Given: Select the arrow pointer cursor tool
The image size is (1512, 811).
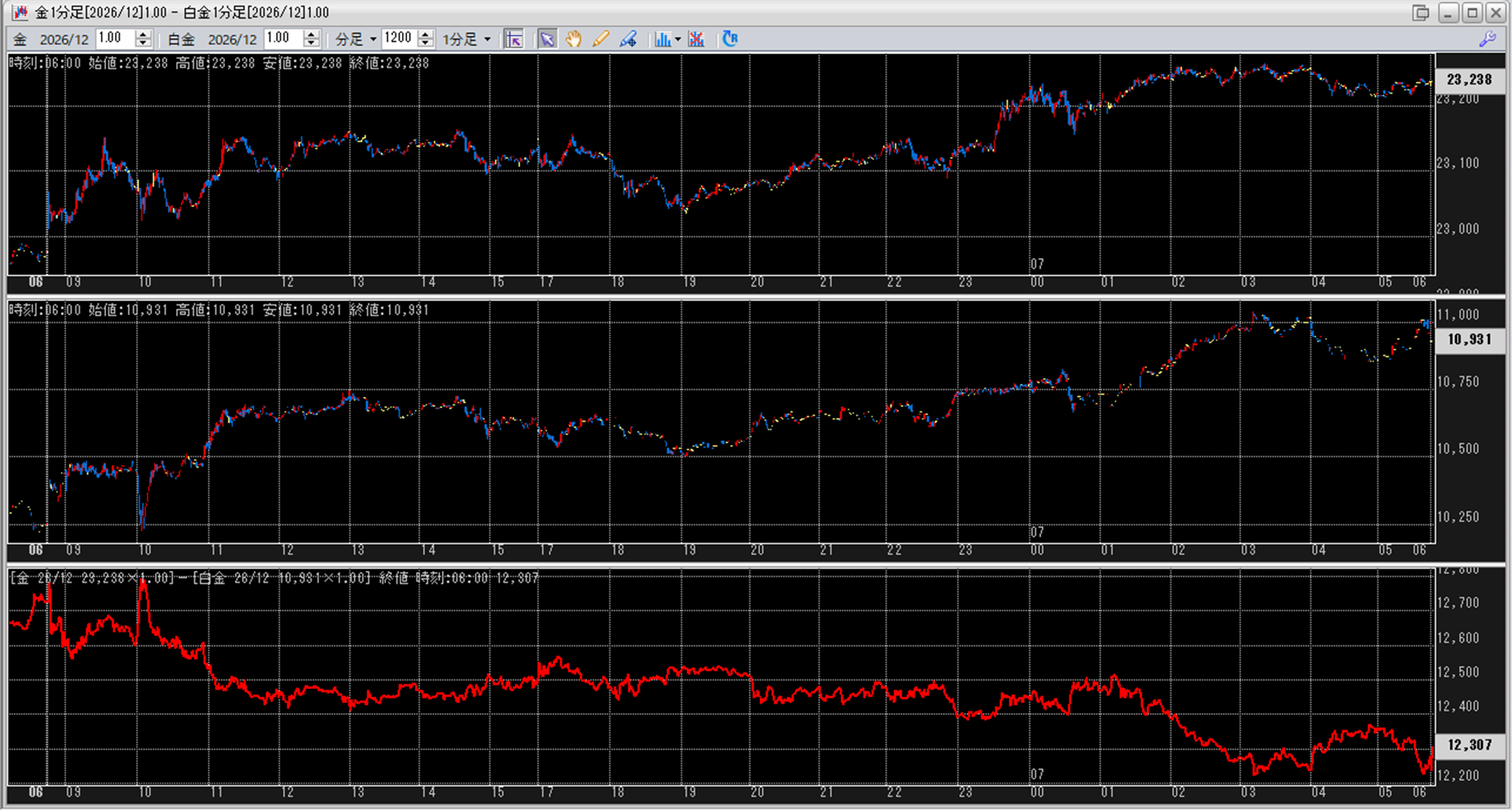Looking at the screenshot, I should click(547, 39).
